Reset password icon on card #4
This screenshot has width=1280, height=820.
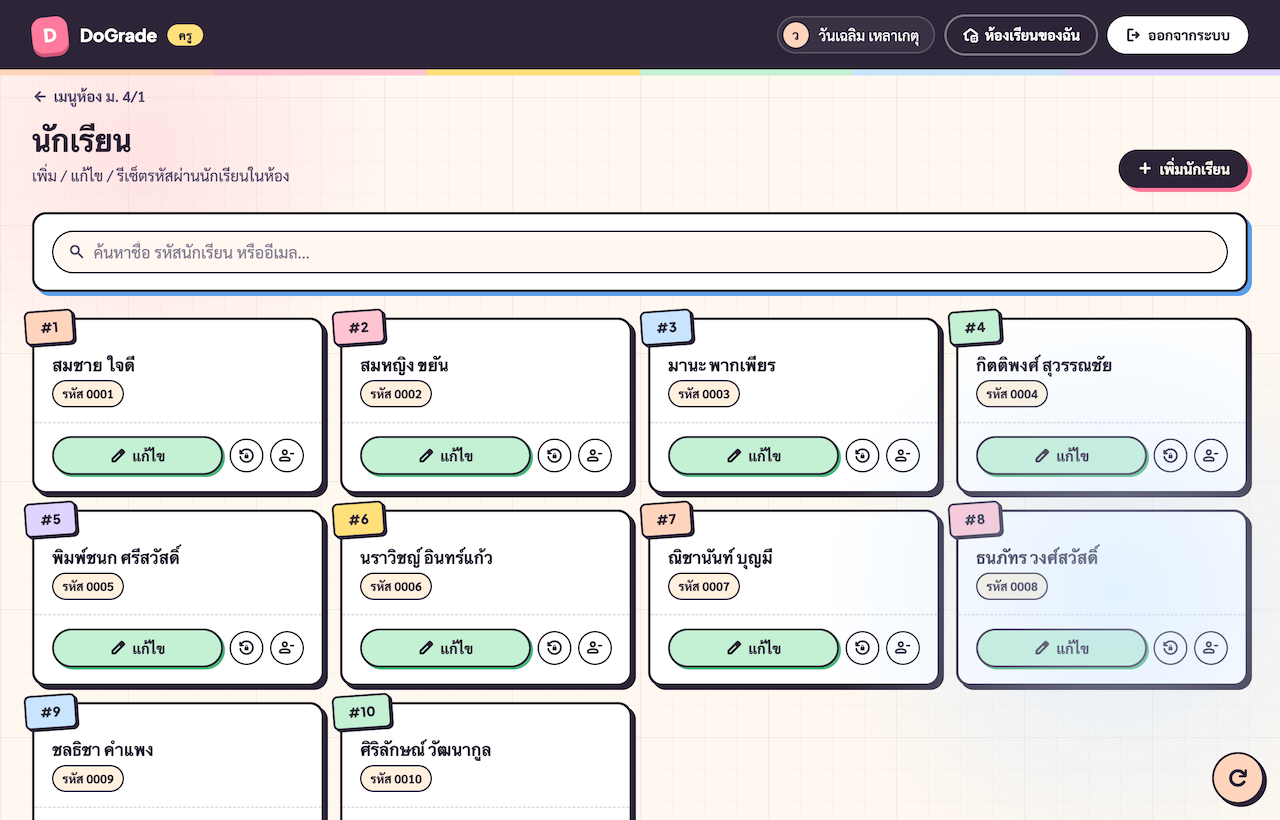click(x=1171, y=456)
